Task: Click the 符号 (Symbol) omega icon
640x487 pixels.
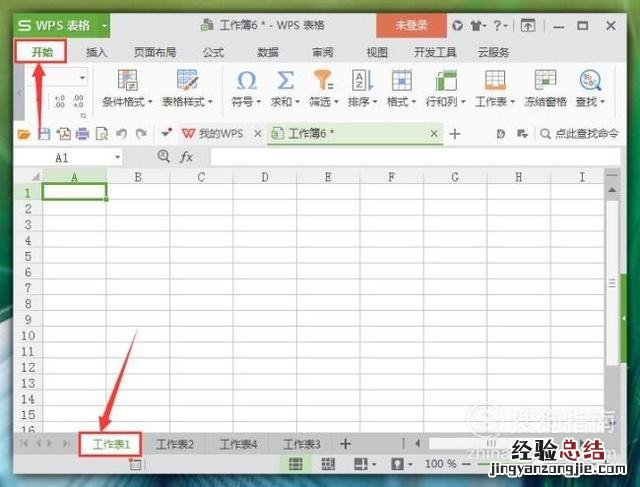Action: pyautogui.click(x=245, y=81)
